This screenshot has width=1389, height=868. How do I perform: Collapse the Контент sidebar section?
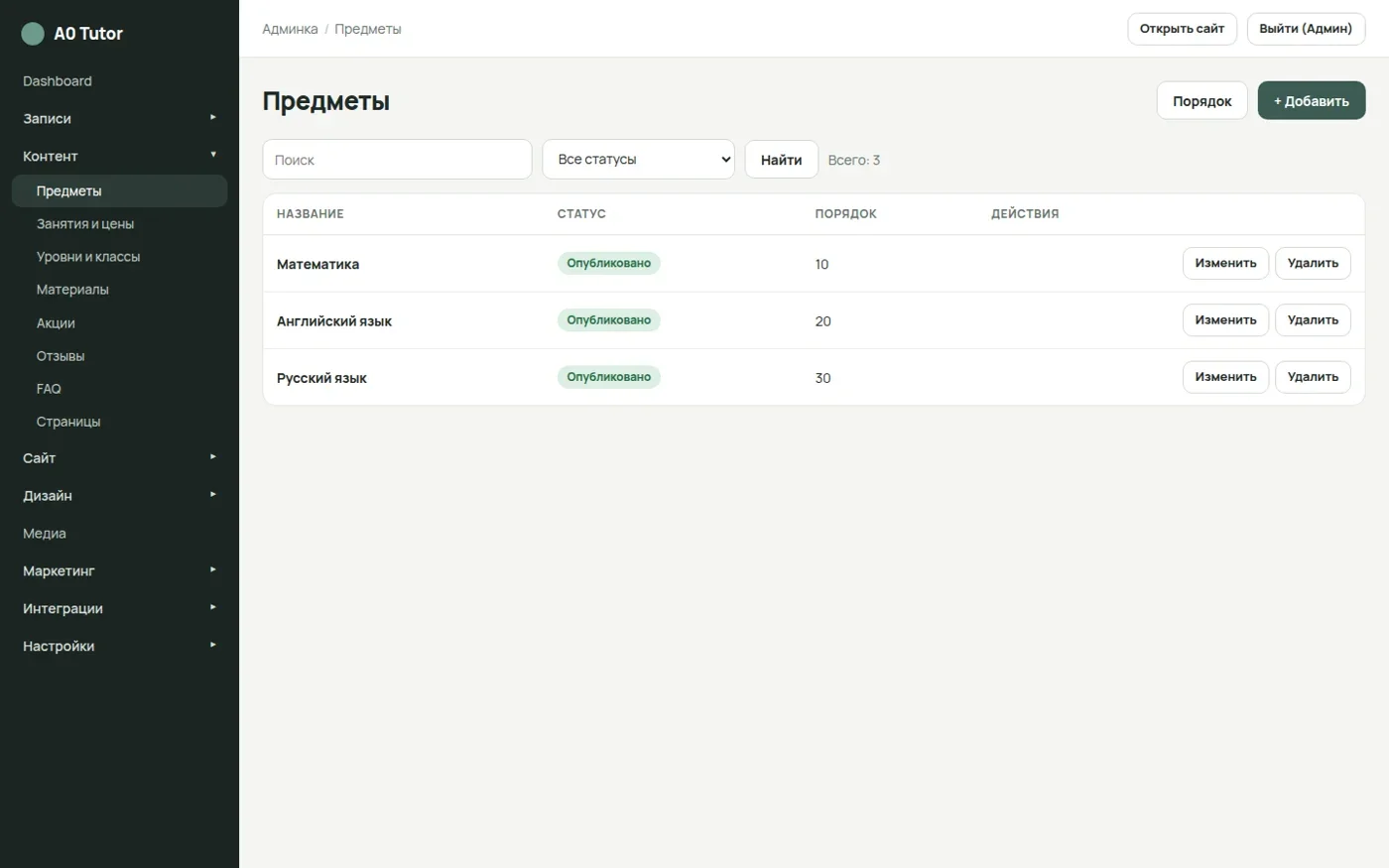tap(119, 156)
